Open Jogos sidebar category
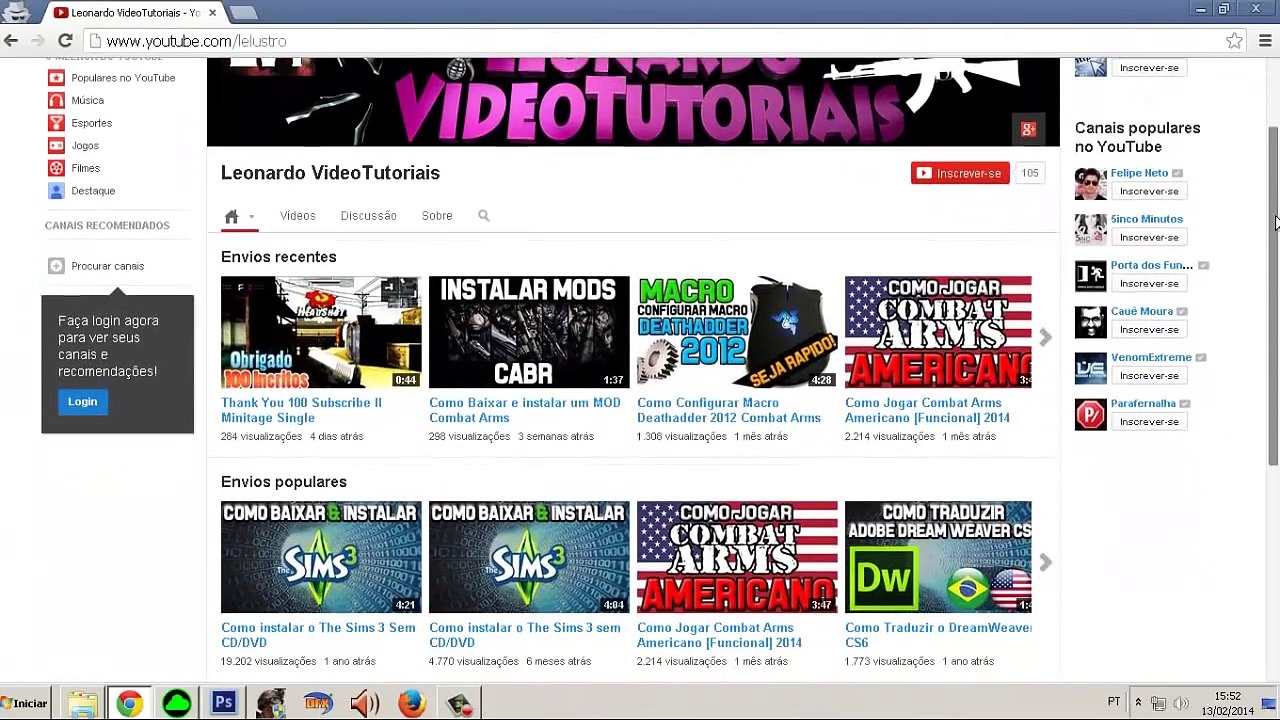 pos(85,146)
